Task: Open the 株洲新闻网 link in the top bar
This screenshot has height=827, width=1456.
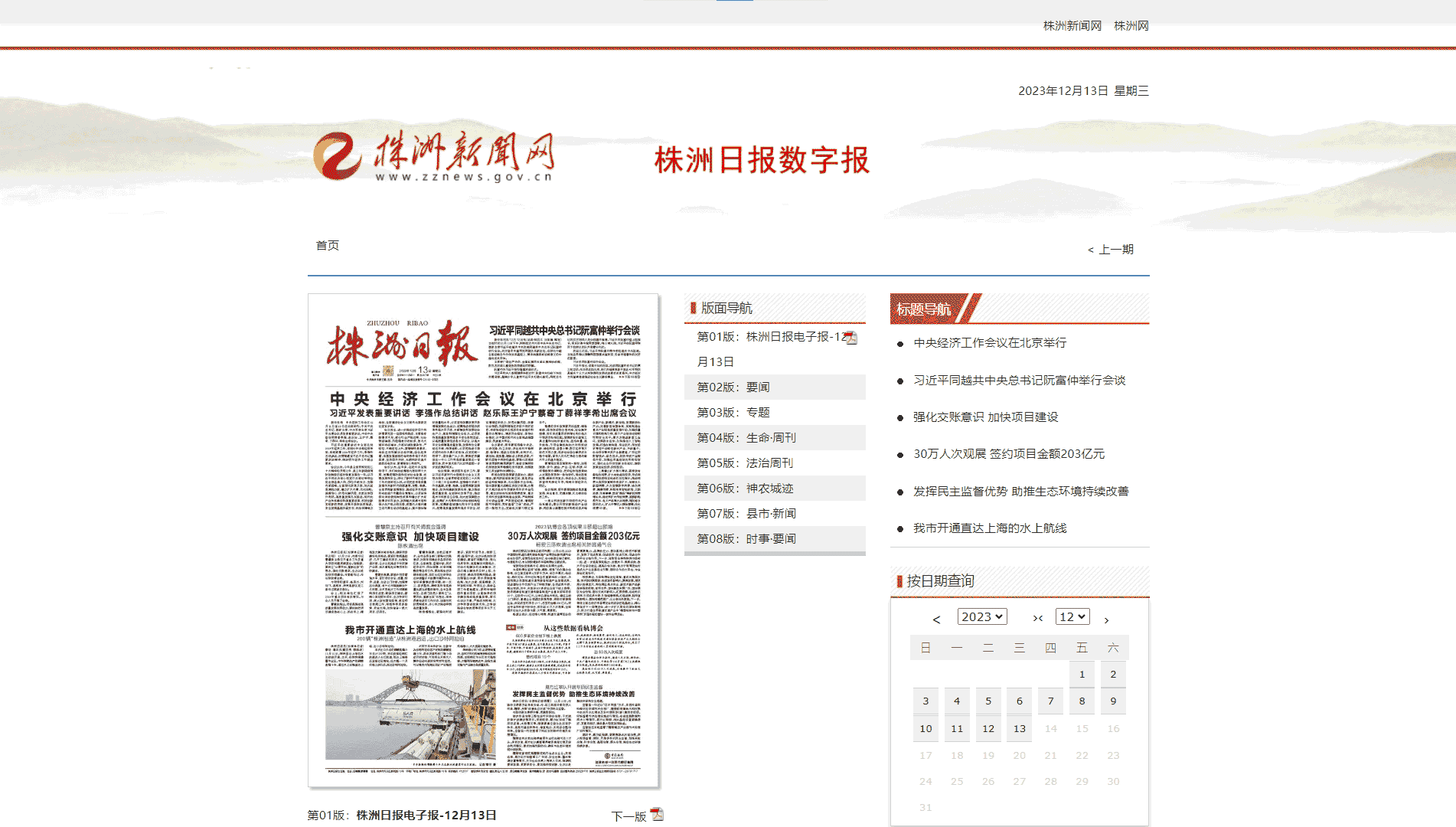Action: (x=1072, y=26)
